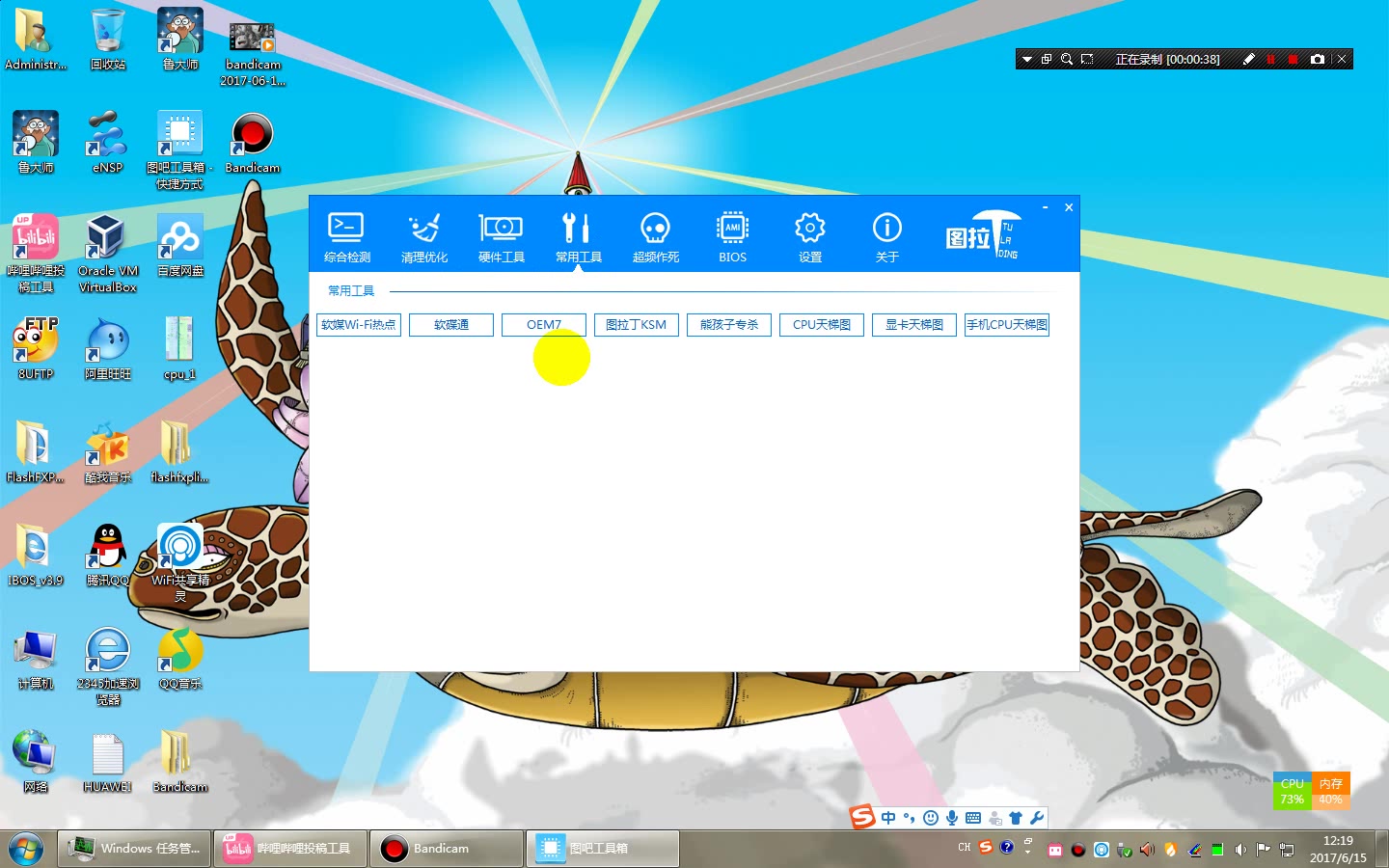Click the Bandicam magnifier search icon
1389x868 pixels.
coord(1067,60)
